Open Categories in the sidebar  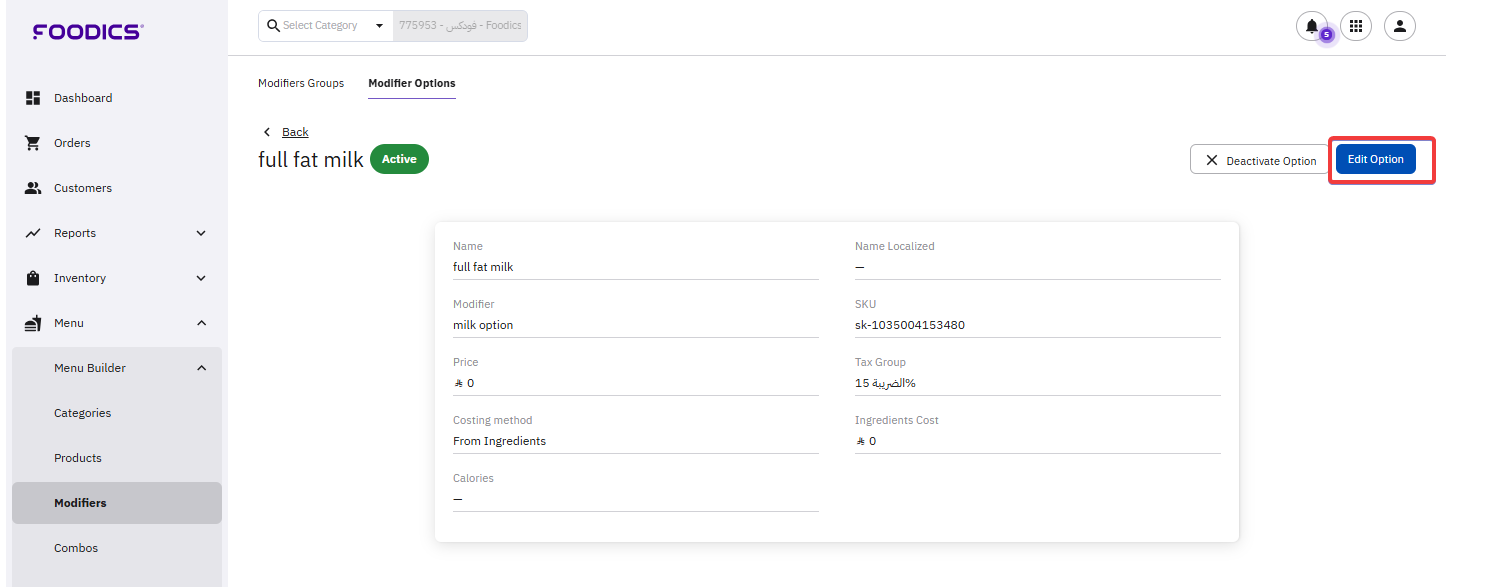[82, 413]
